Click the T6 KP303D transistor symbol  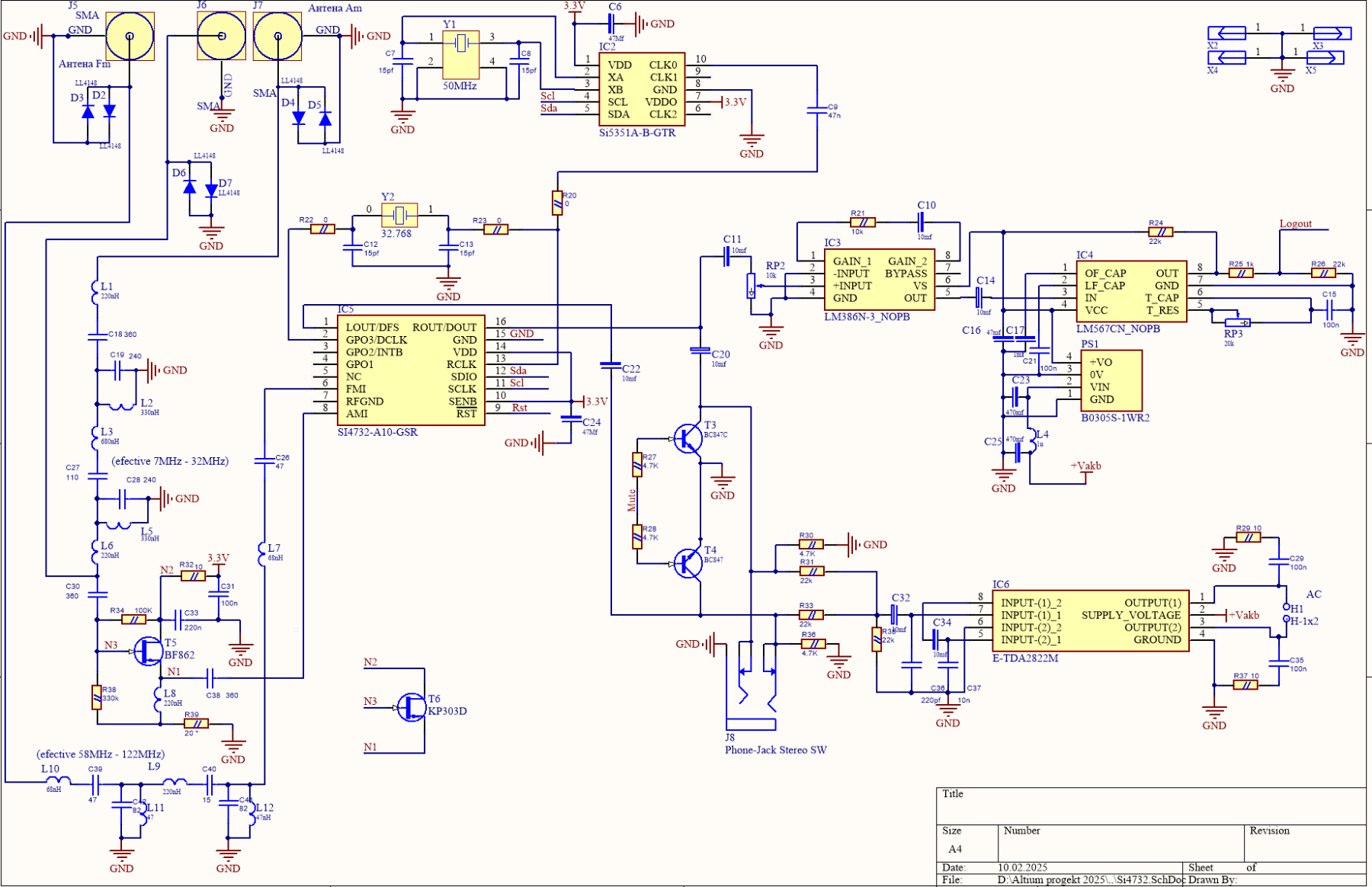[412, 707]
